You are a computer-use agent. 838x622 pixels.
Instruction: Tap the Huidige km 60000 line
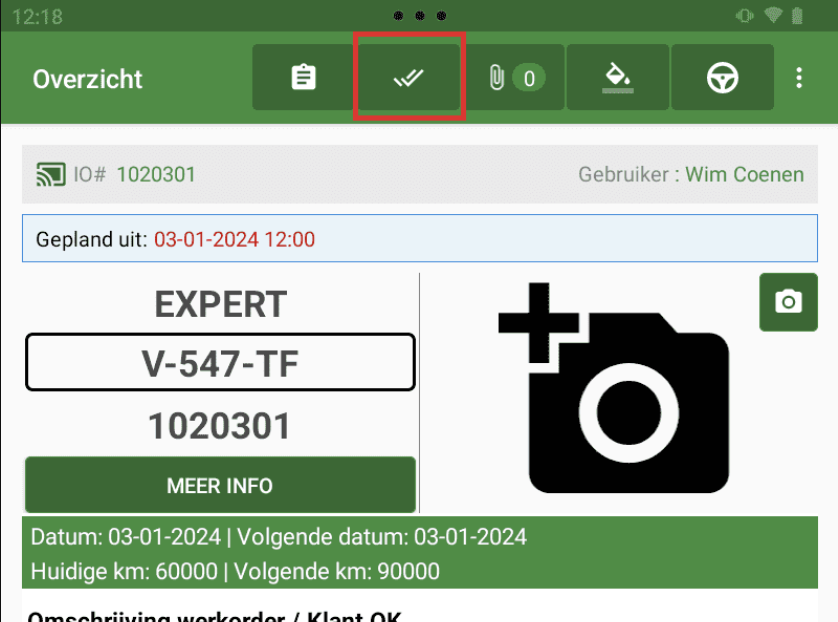click(x=235, y=571)
